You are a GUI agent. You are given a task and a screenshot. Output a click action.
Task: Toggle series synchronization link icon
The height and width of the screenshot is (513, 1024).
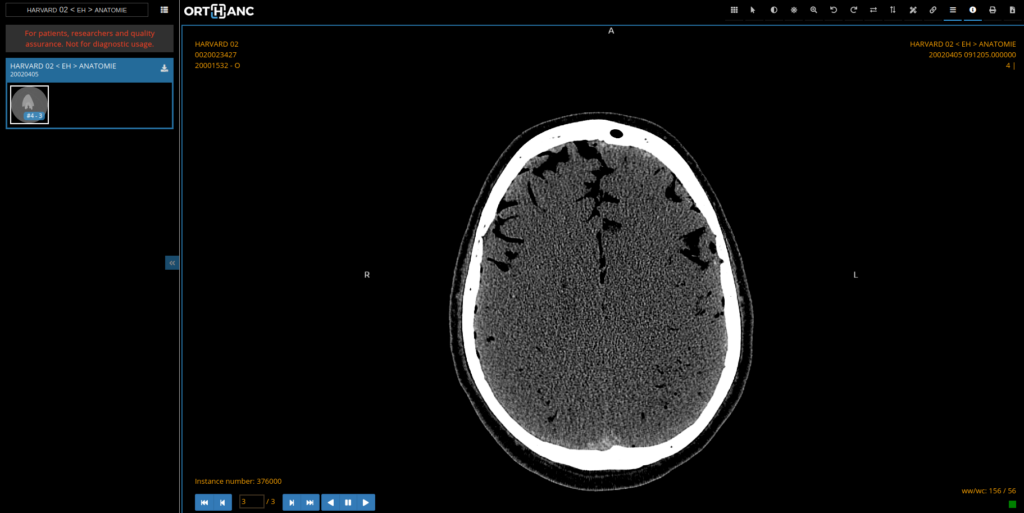[933, 10]
